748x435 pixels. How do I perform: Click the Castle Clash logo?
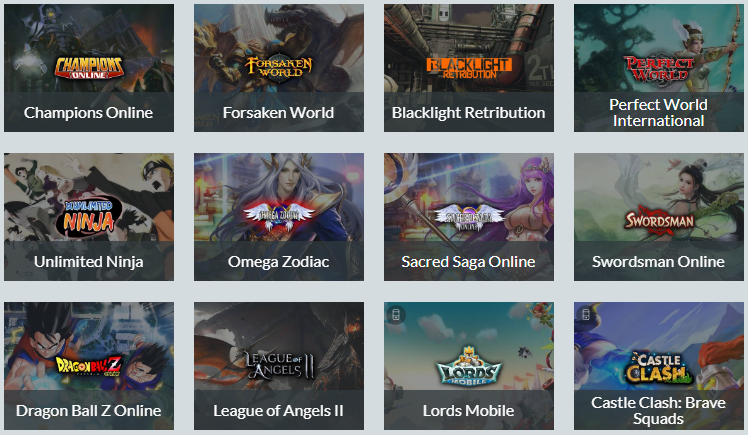point(659,367)
